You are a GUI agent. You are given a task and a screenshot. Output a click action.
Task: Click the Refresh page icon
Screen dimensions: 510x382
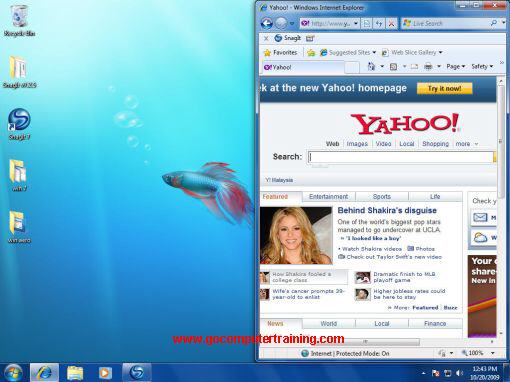tap(379, 24)
